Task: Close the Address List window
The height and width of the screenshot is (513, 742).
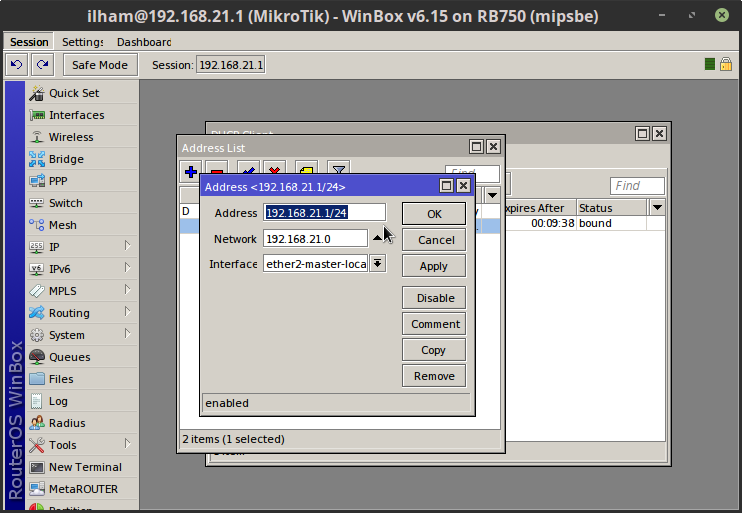Action: pyautogui.click(x=493, y=147)
